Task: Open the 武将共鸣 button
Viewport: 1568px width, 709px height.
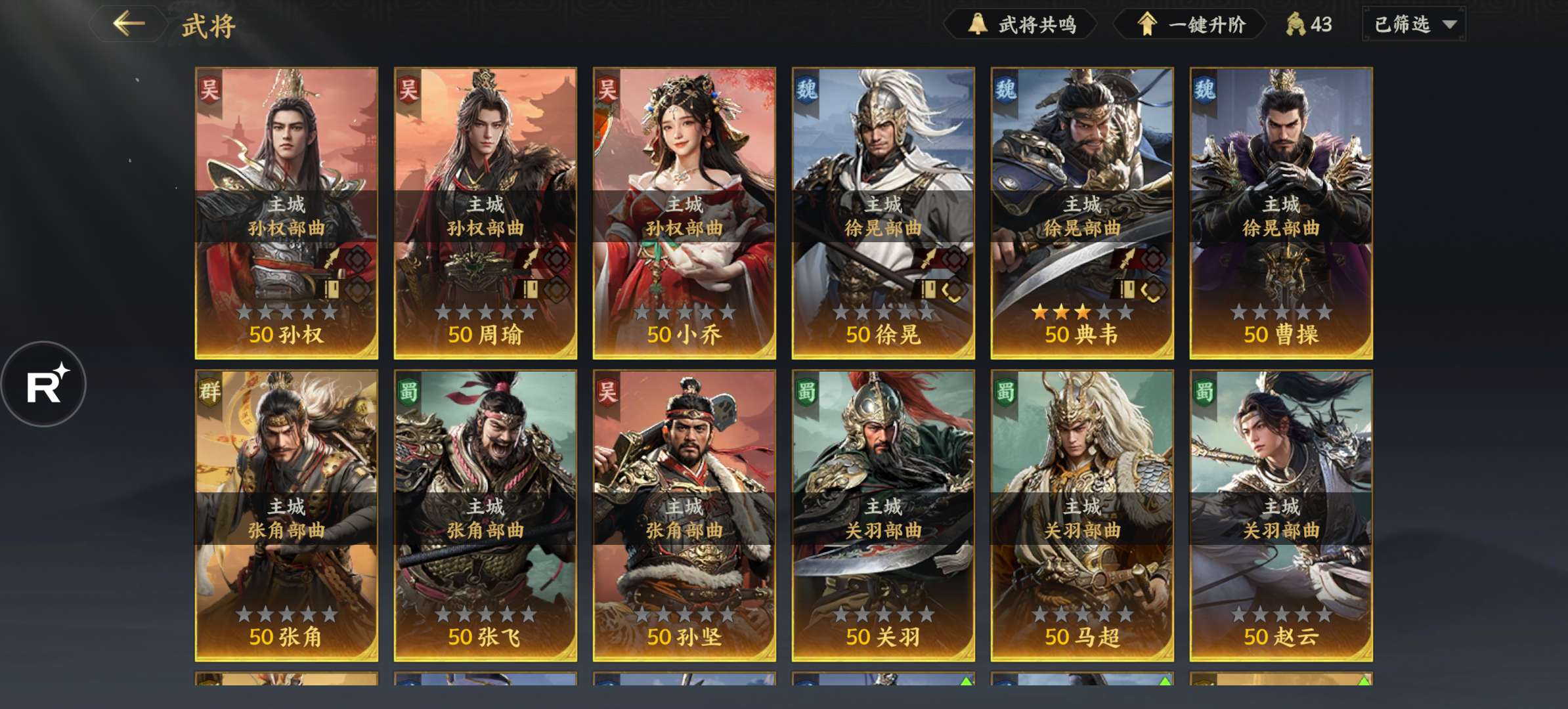Action: [1020, 24]
